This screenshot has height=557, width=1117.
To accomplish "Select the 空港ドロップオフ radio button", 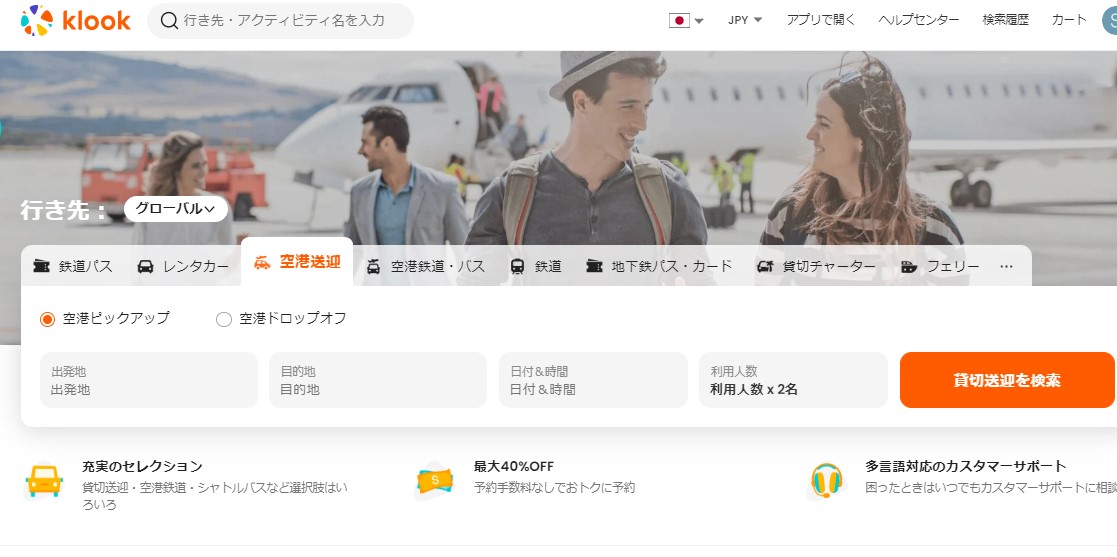I will (224, 319).
